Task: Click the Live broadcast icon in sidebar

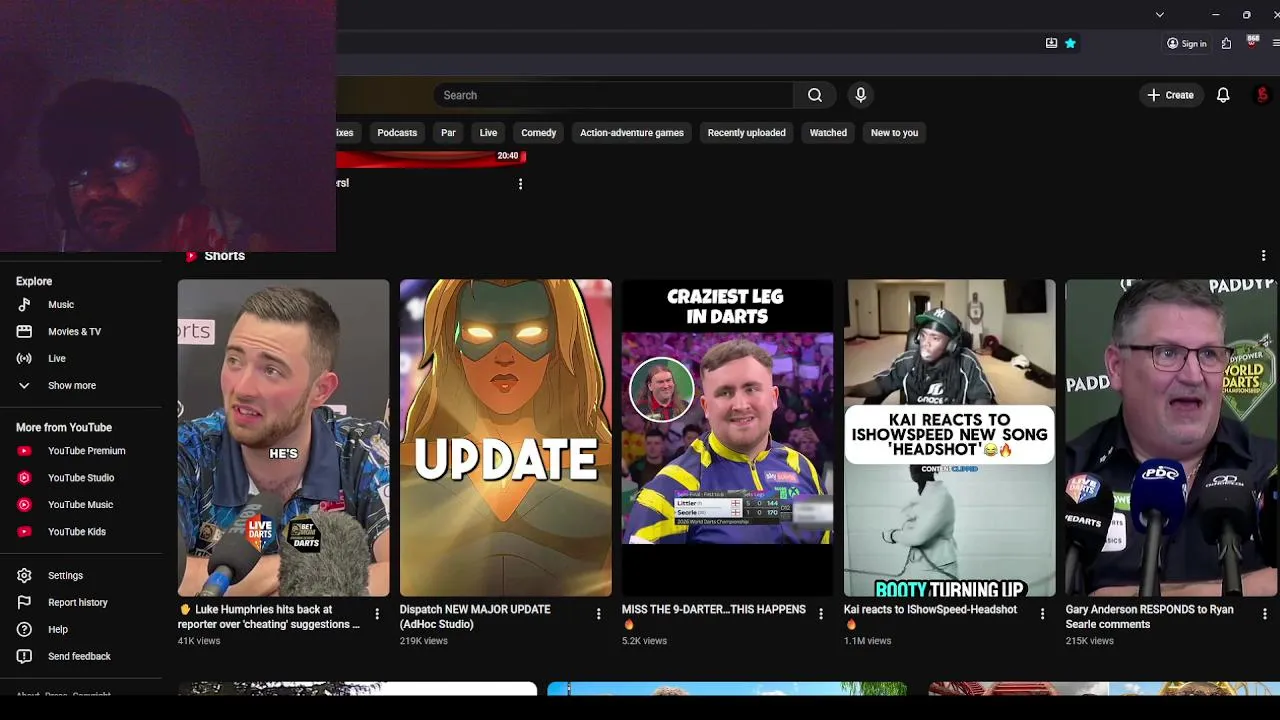Action: [24, 359]
